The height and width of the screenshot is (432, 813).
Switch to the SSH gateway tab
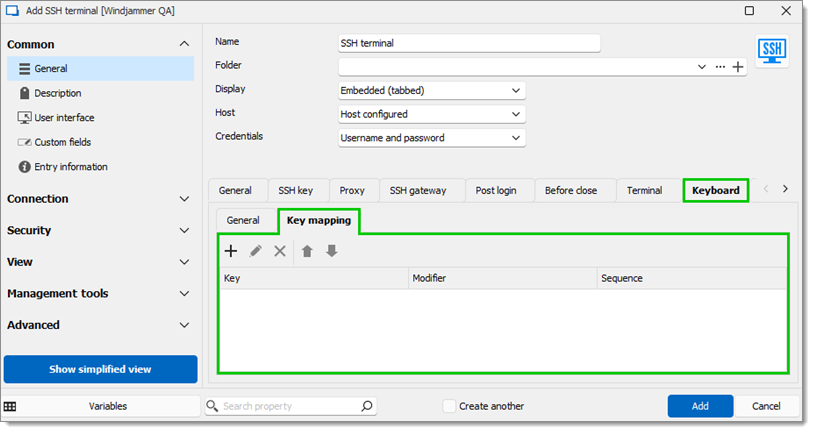(418, 190)
